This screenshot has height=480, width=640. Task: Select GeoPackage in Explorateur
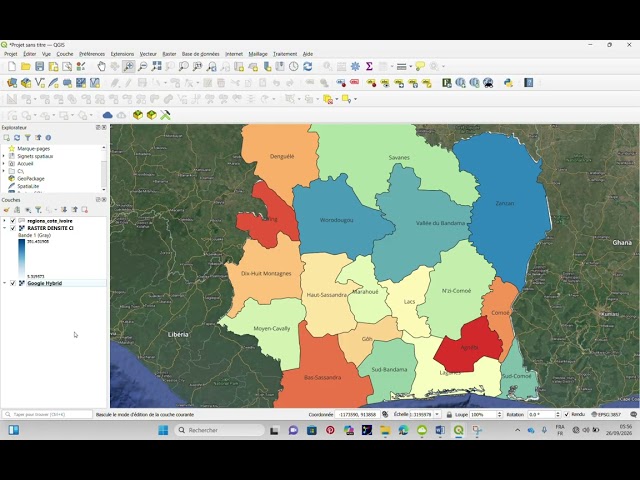(31, 179)
